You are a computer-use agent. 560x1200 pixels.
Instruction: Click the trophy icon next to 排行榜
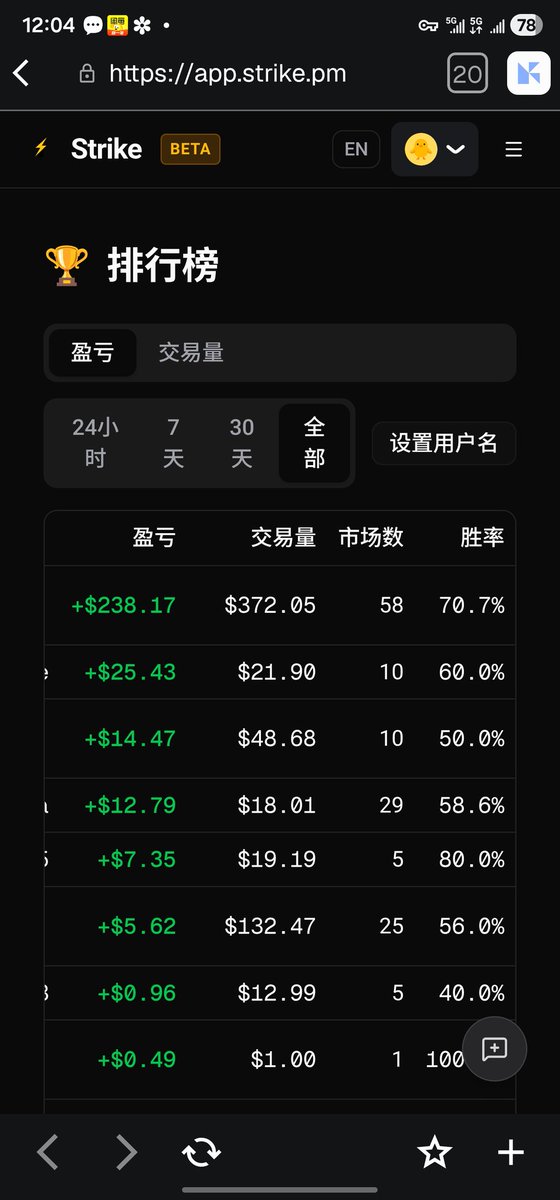[67, 266]
